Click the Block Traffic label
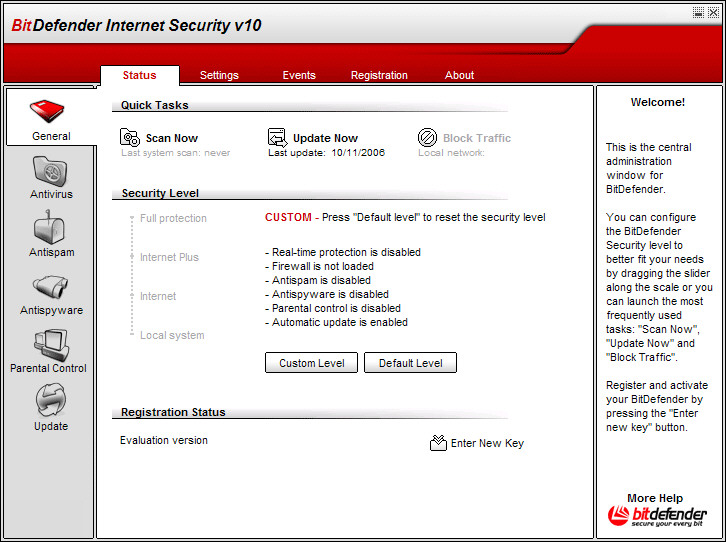Image resolution: width=726 pixels, height=542 pixels. pos(477,138)
